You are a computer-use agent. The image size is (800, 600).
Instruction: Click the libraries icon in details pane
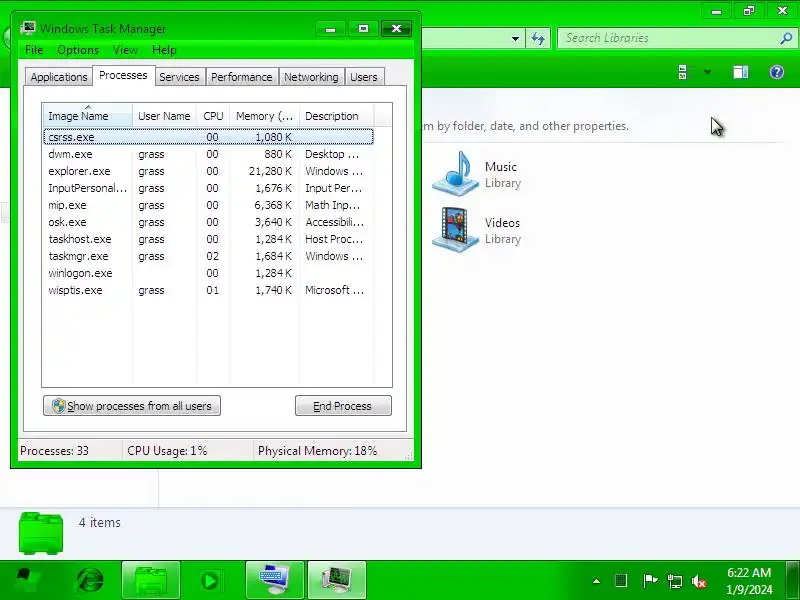tap(41, 533)
